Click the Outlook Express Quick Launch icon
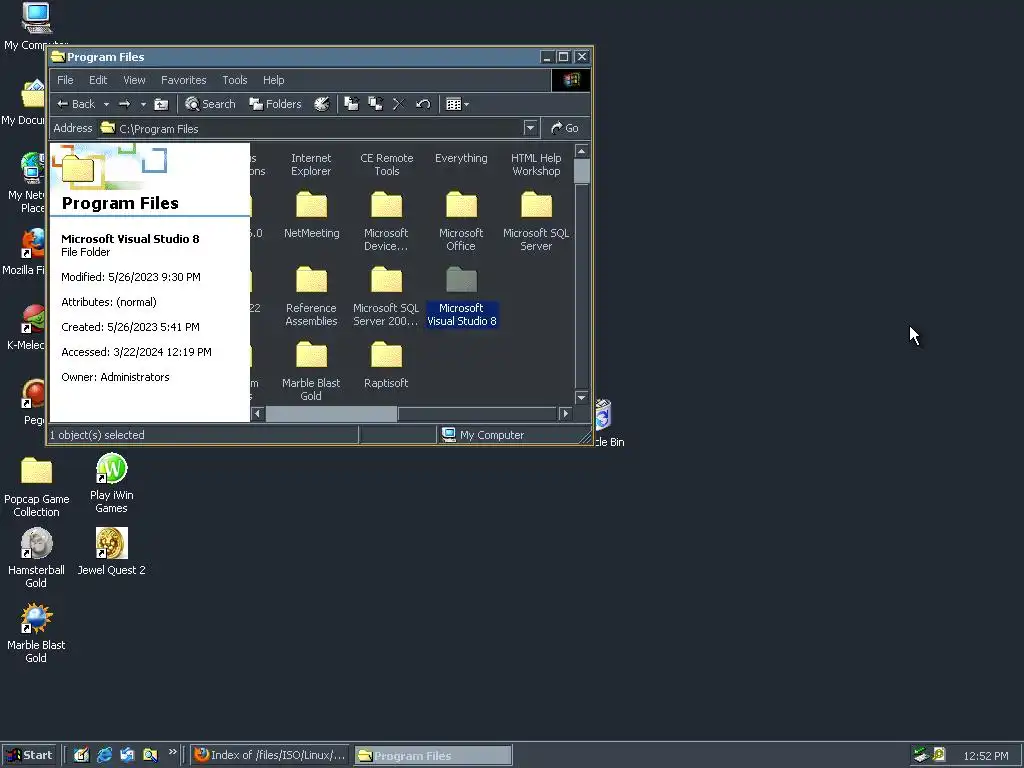 (127, 755)
